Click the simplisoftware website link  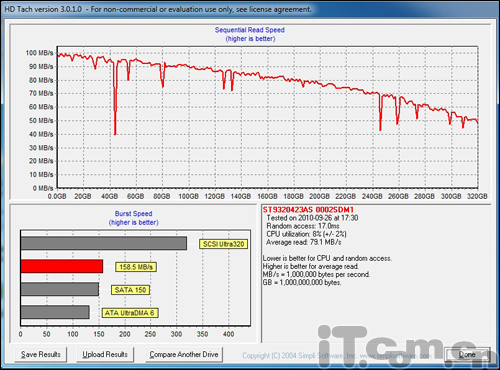(395, 356)
